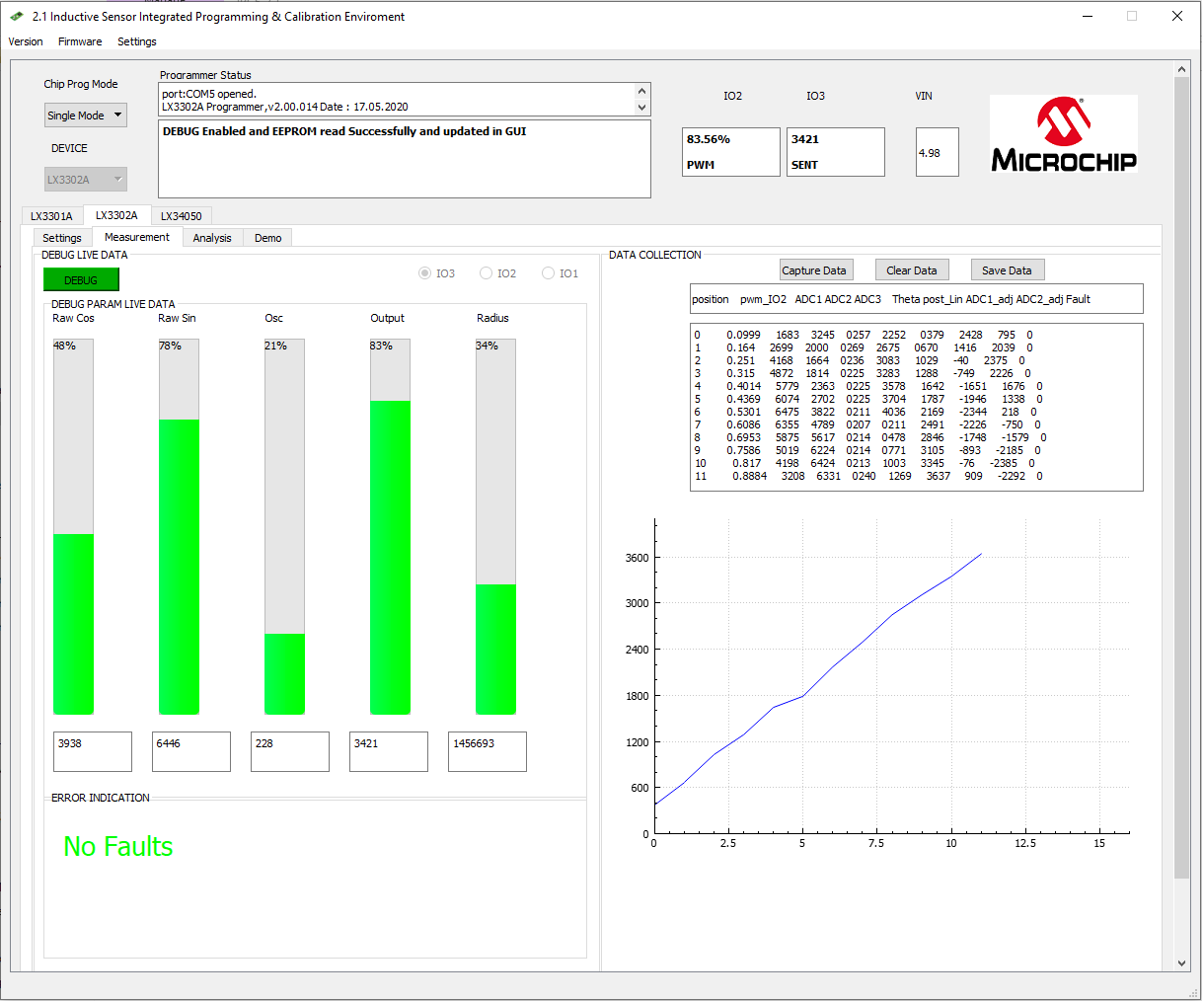Screen dimensions: 1204x1001
Task: Click the application icon in title bar
Action: coord(17,17)
